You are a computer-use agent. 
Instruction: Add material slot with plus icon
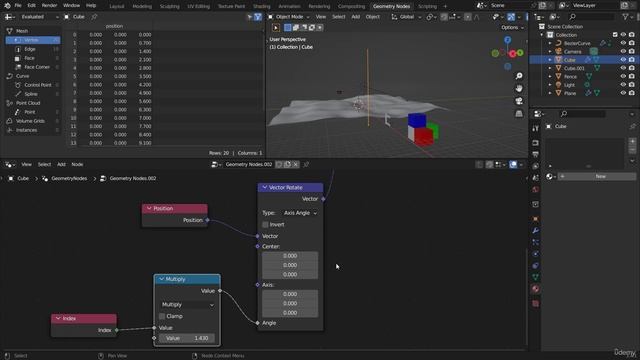coord(632,141)
